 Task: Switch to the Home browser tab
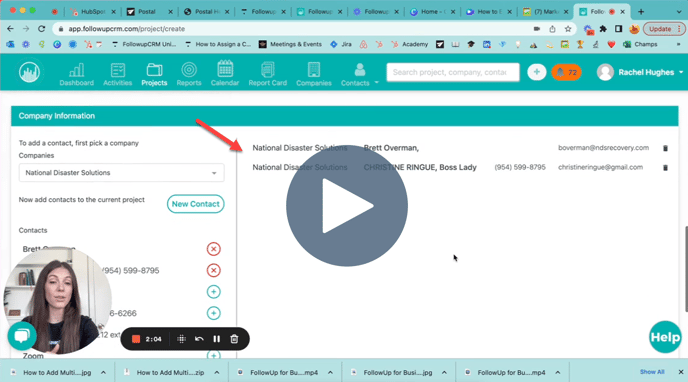432,12
